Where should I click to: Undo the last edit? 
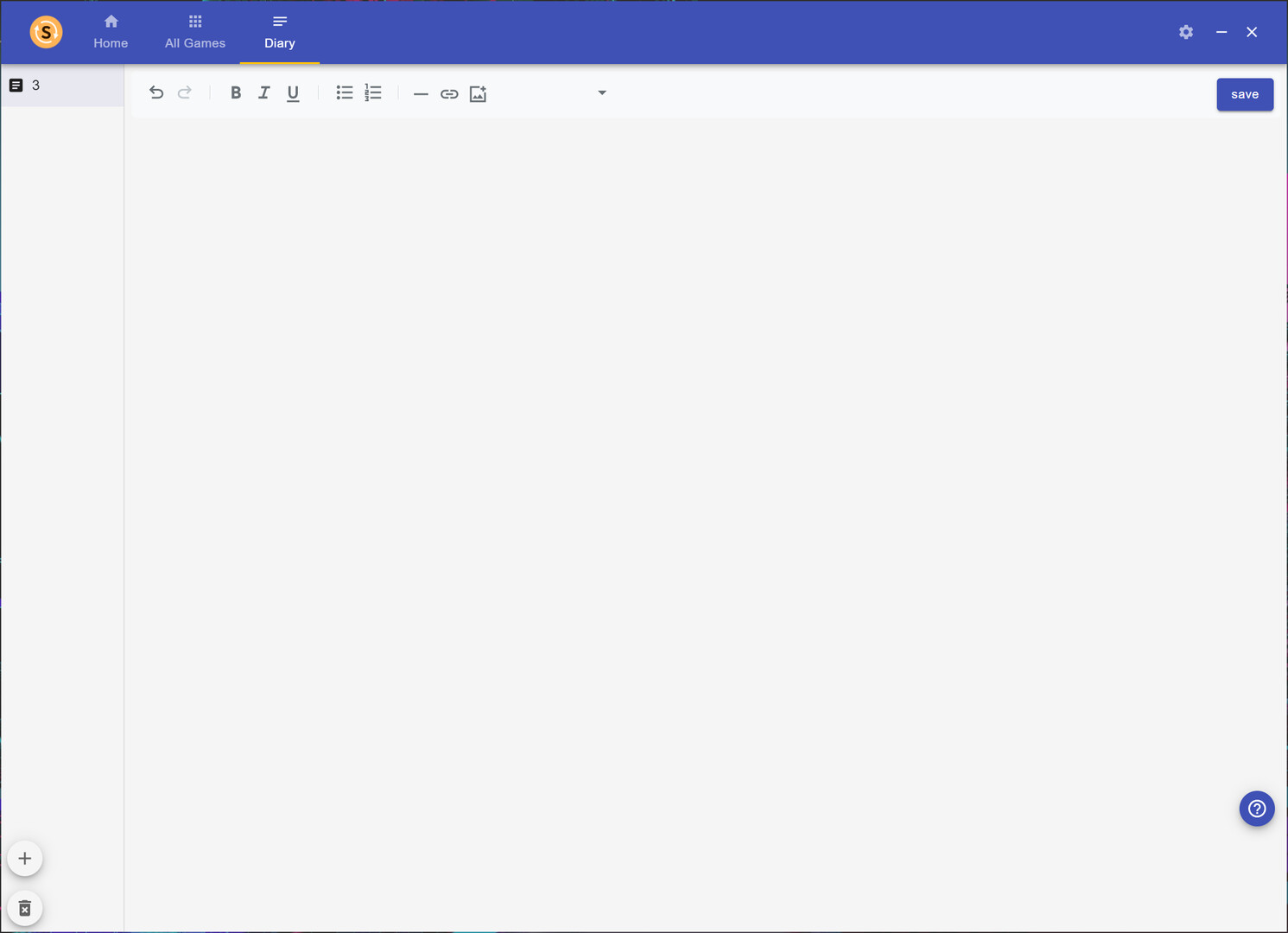156,92
